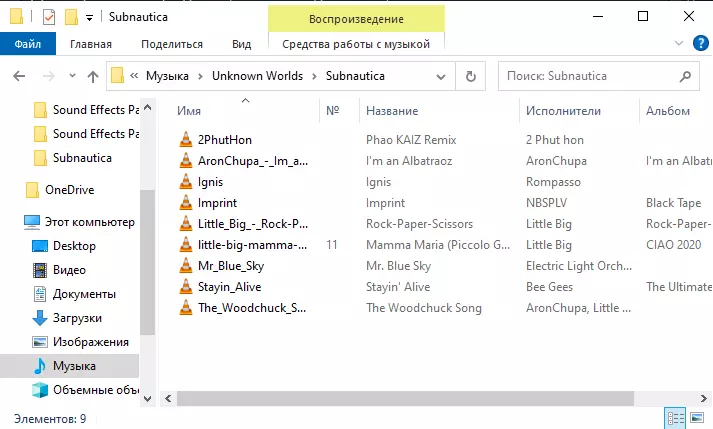Switch to large thumbnails view icon
713x429 pixels.
point(697,418)
